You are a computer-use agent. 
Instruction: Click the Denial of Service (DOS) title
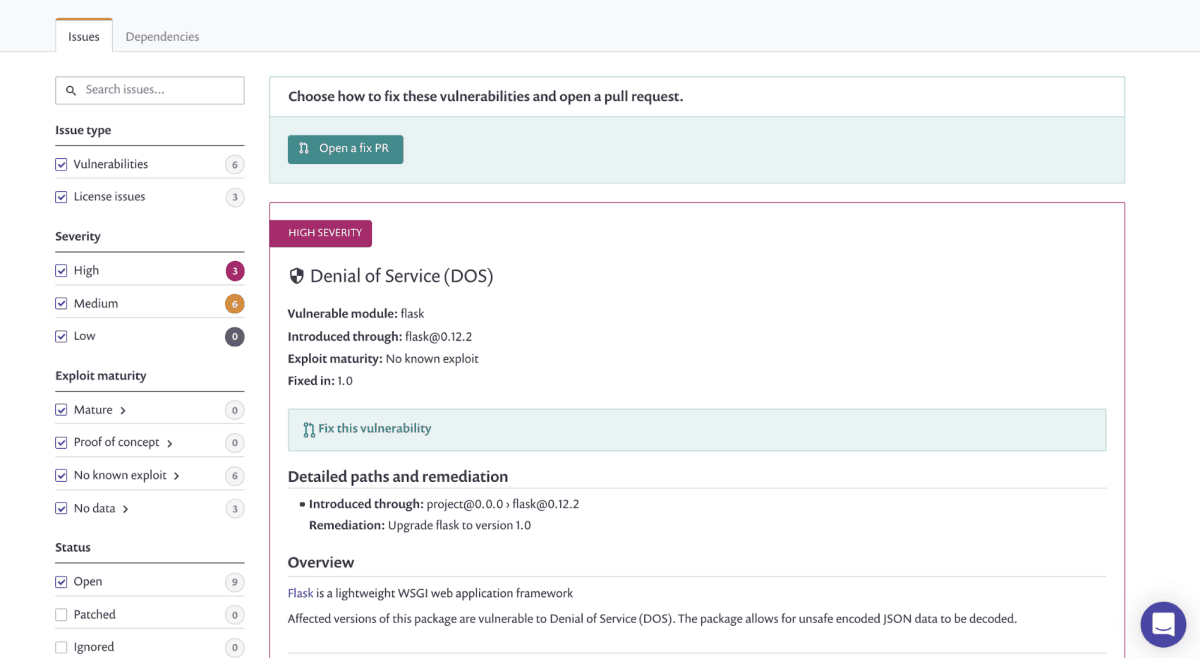401,276
